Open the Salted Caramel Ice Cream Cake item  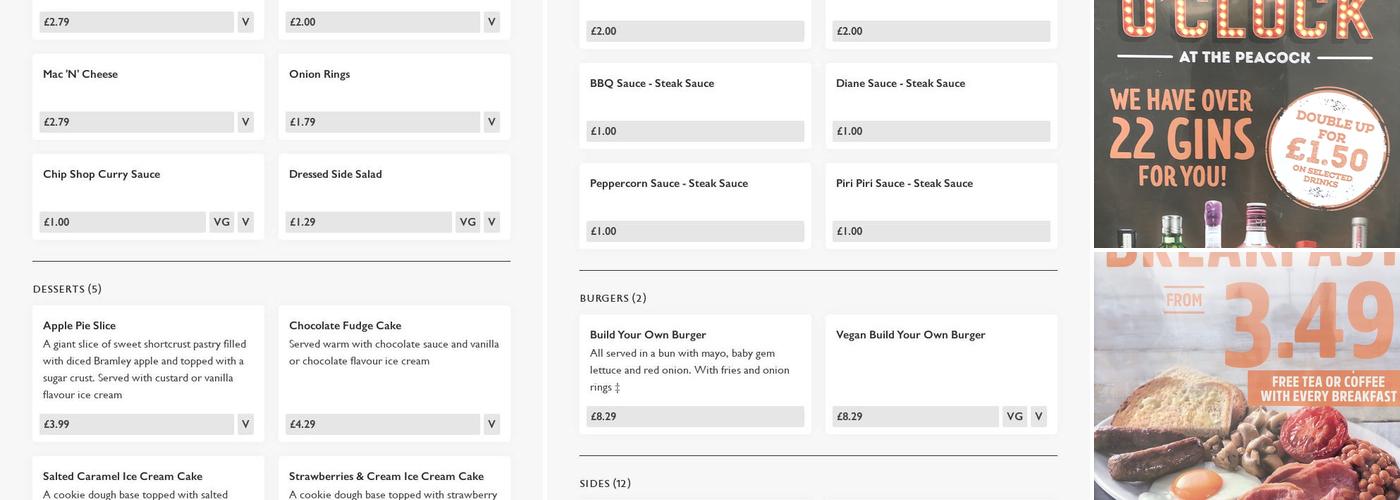(x=122, y=477)
